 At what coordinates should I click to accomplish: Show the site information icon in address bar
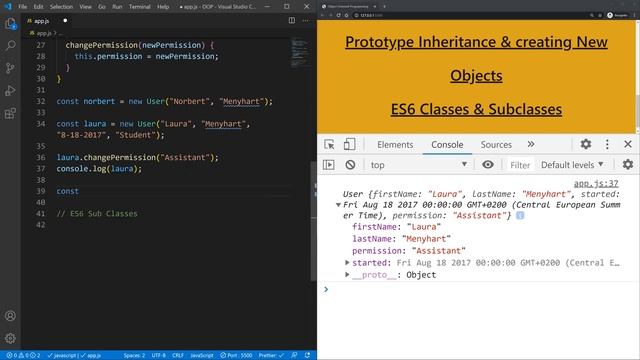pyautogui.click(x=356, y=15)
